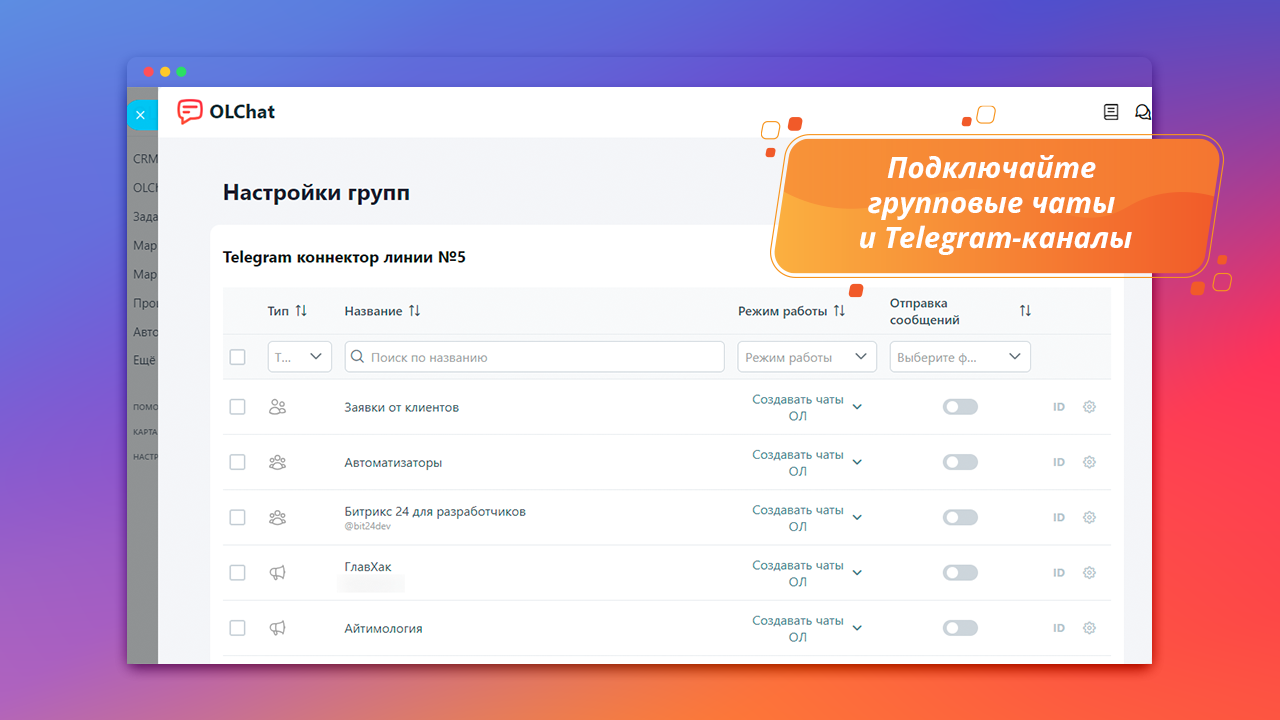
Task: Click Telegram коннектор линии №5 title
Action: tap(344, 257)
